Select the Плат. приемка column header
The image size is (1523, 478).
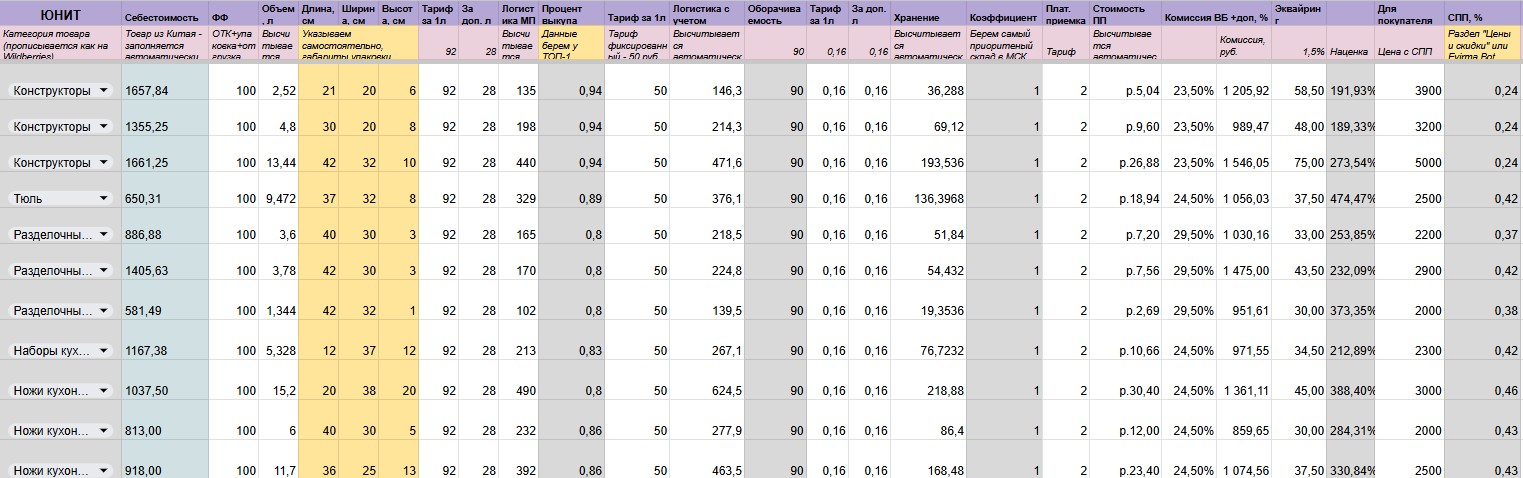[x=1066, y=14]
